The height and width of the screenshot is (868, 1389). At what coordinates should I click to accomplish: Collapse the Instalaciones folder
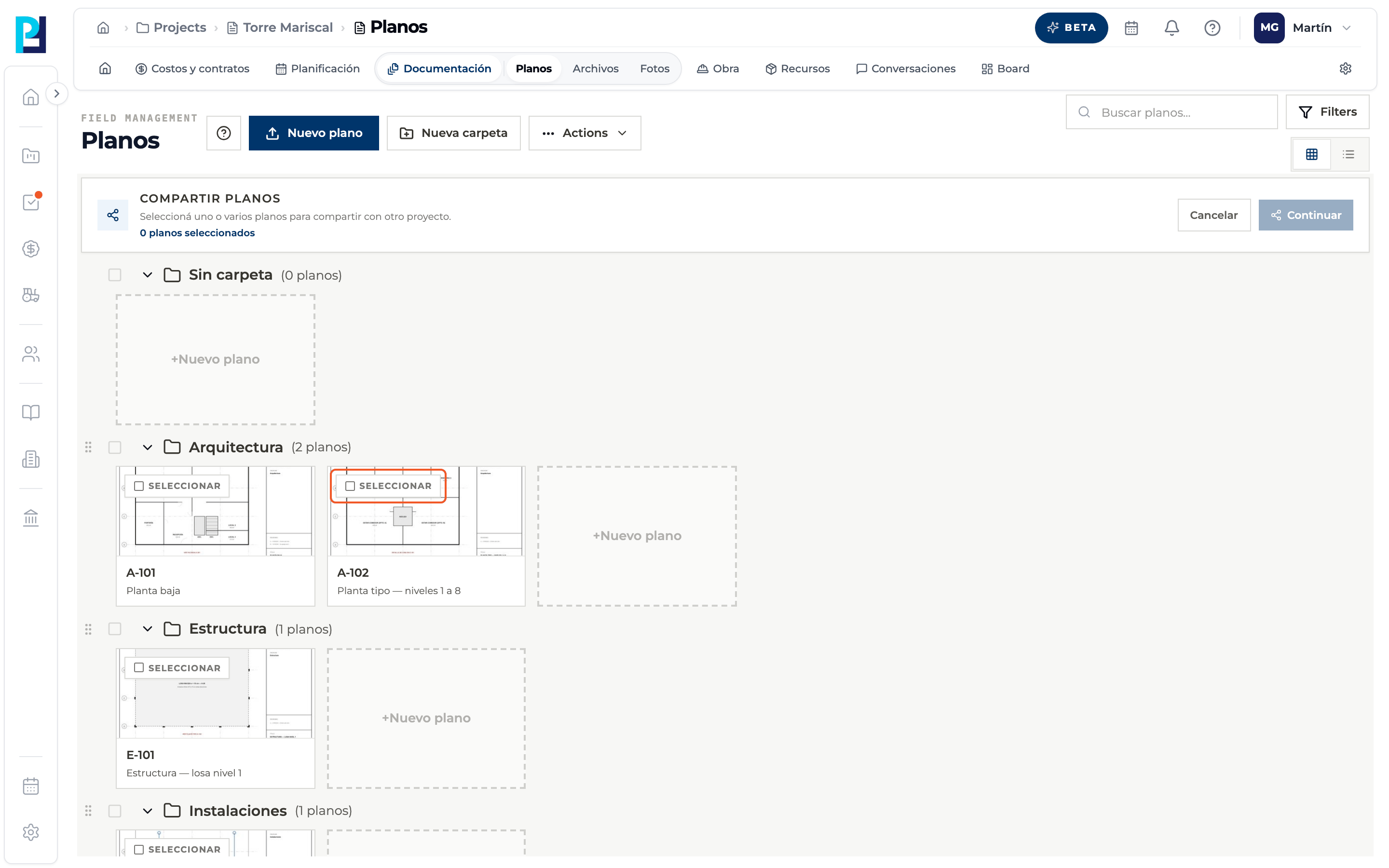[x=148, y=811]
